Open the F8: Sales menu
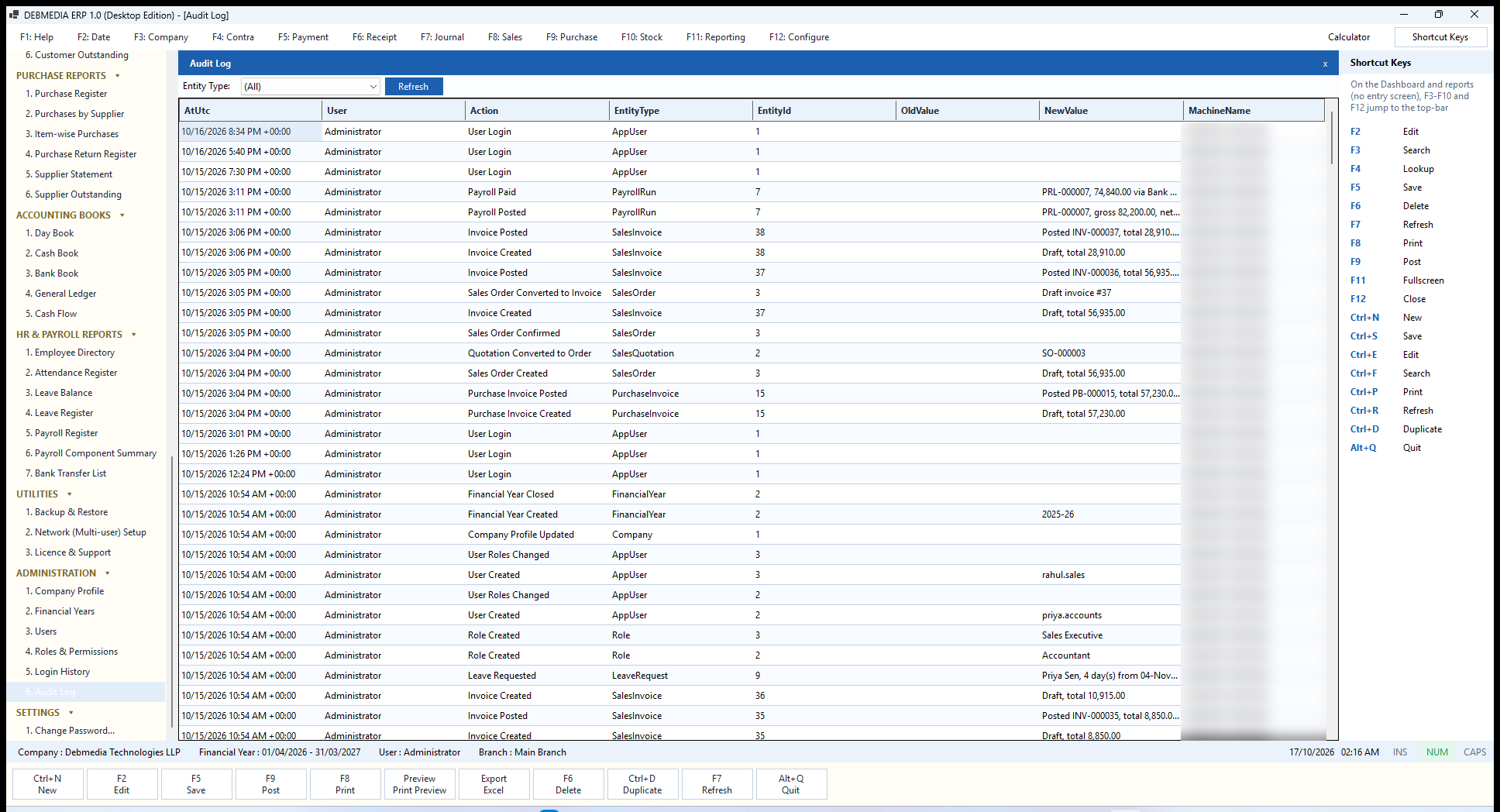The image size is (1500, 812). coord(505,37)
